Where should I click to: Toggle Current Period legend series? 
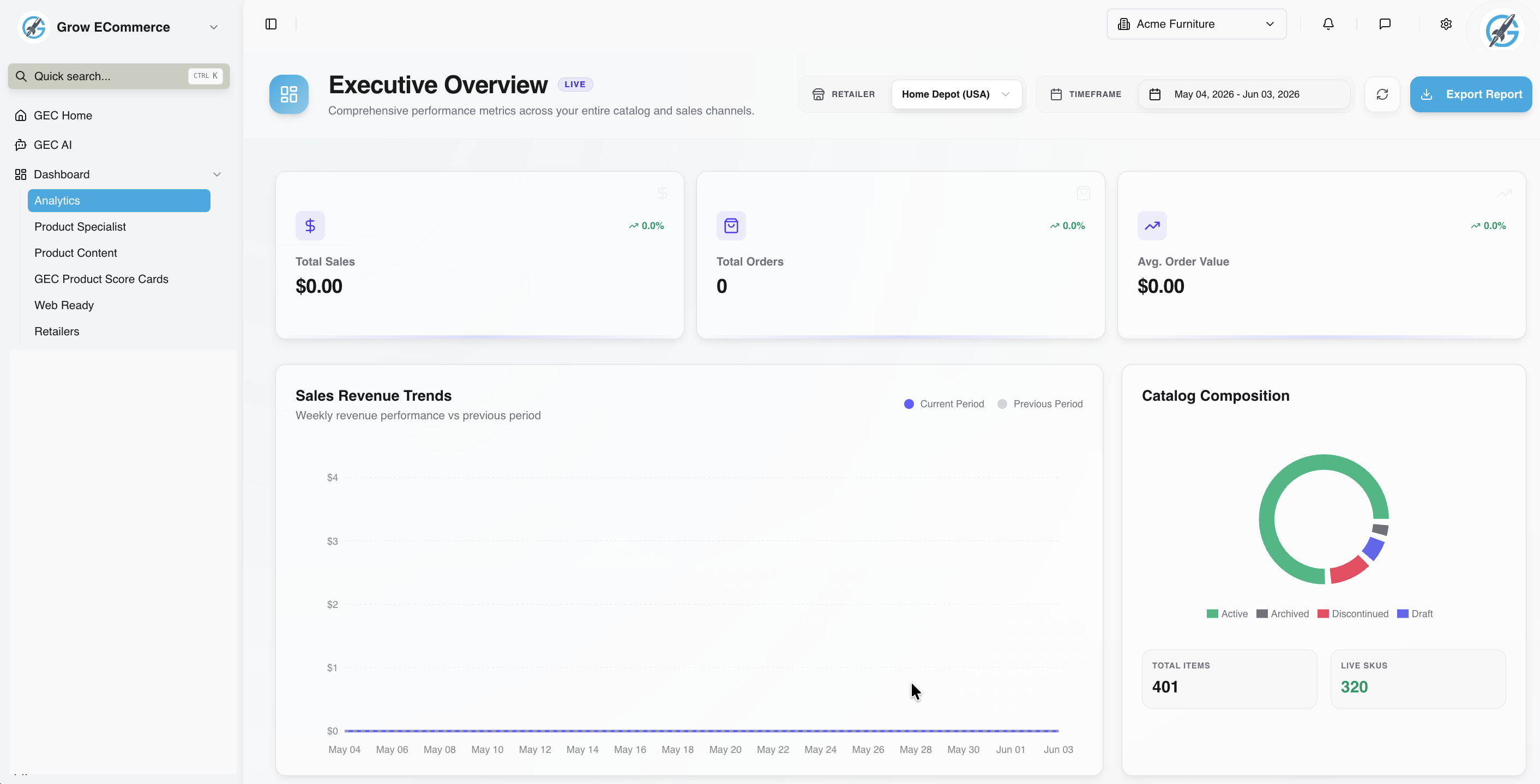(943, 404)
